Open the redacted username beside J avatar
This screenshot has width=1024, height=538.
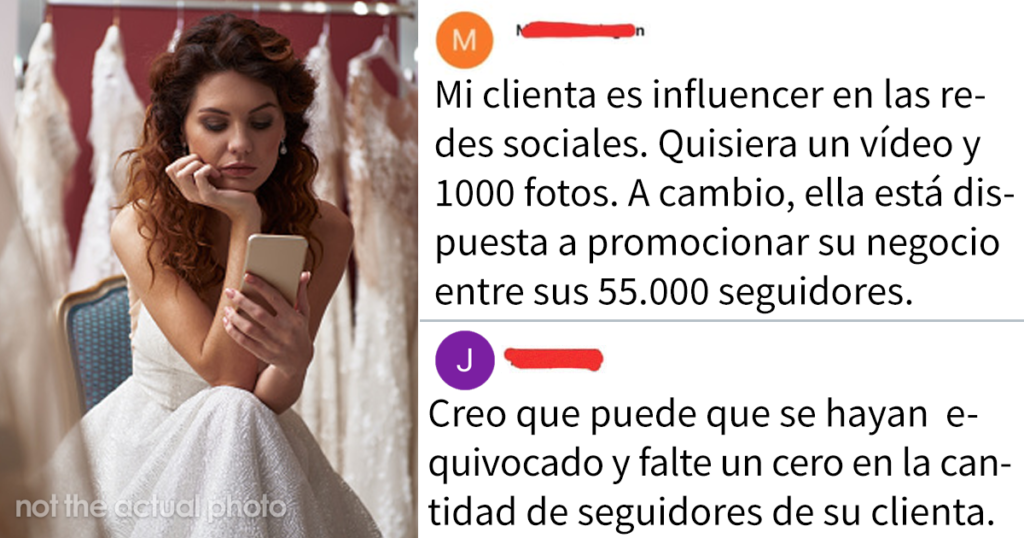tap(553, 359)
